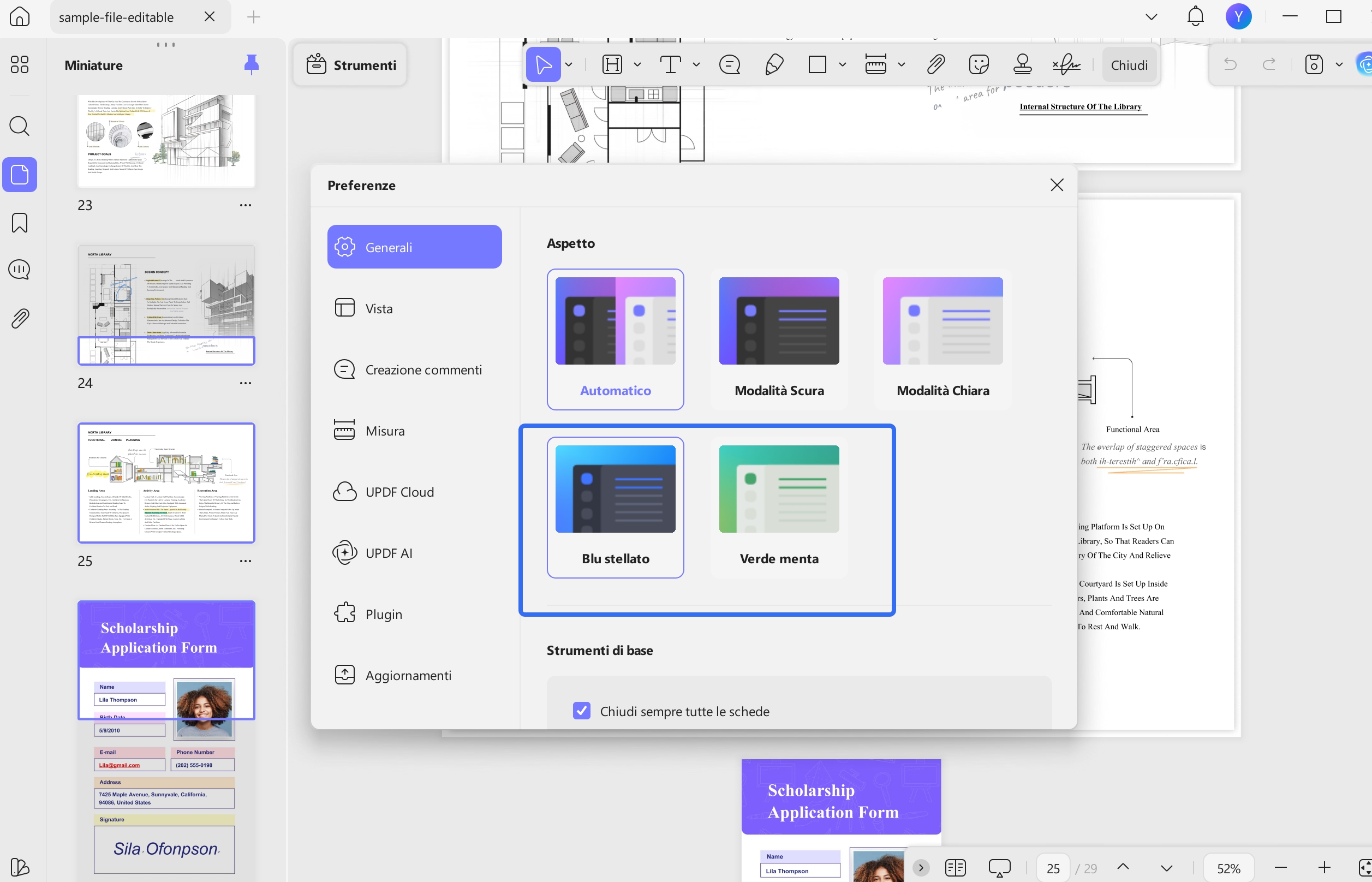Open the tab list chevron in title bar
This screenshot has height=882, width=1372.
tap(1151, 16)
